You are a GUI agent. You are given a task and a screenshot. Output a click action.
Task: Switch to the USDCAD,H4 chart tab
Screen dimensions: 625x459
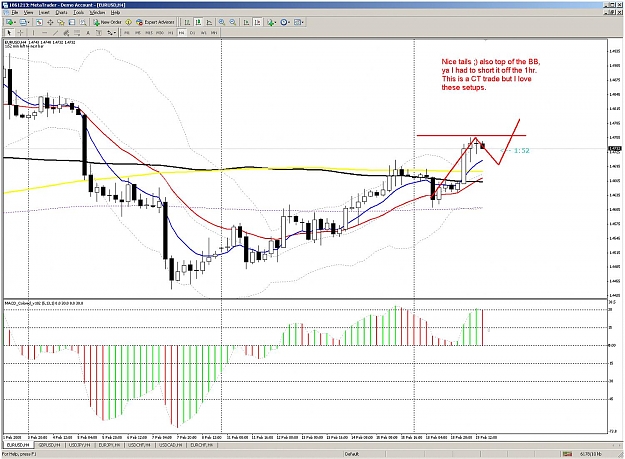click(x=171, y=445)
